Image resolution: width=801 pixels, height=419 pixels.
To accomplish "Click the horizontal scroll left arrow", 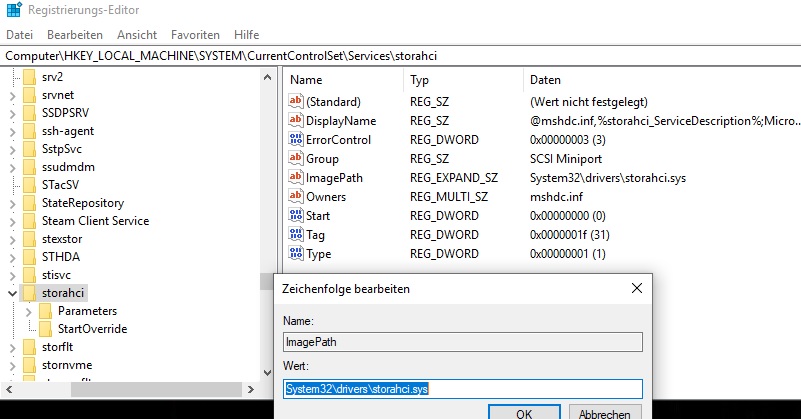I will click(9, 389).
